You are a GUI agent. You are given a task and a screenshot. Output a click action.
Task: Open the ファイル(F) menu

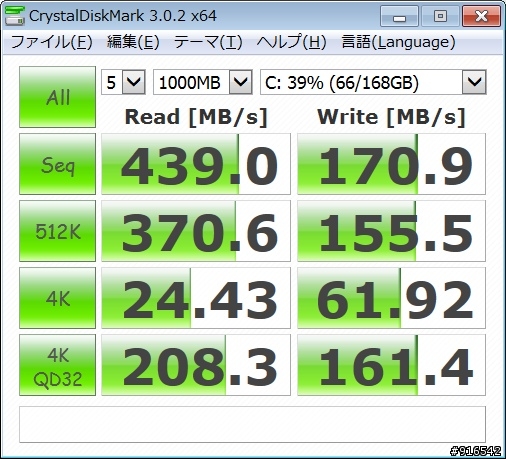(x=52, y=42)
